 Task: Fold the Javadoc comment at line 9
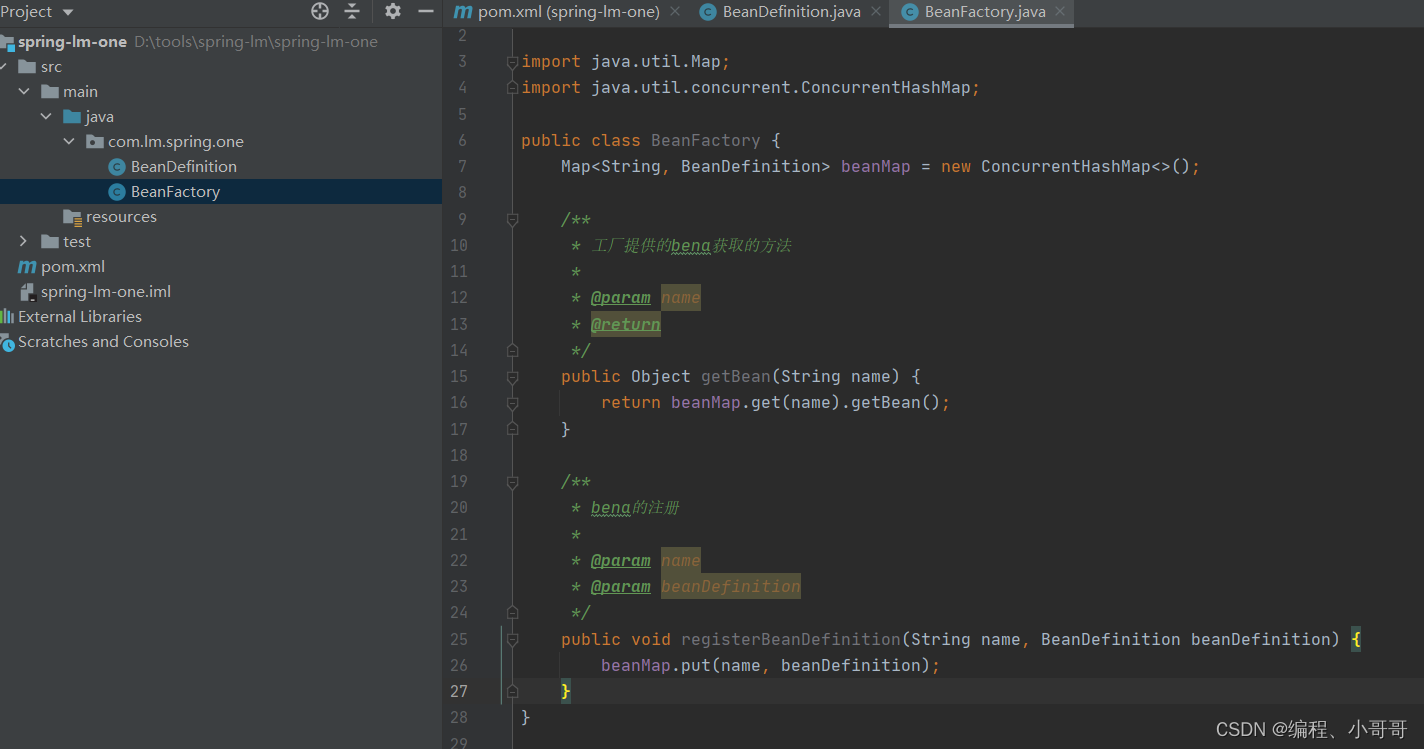point(512,219)
